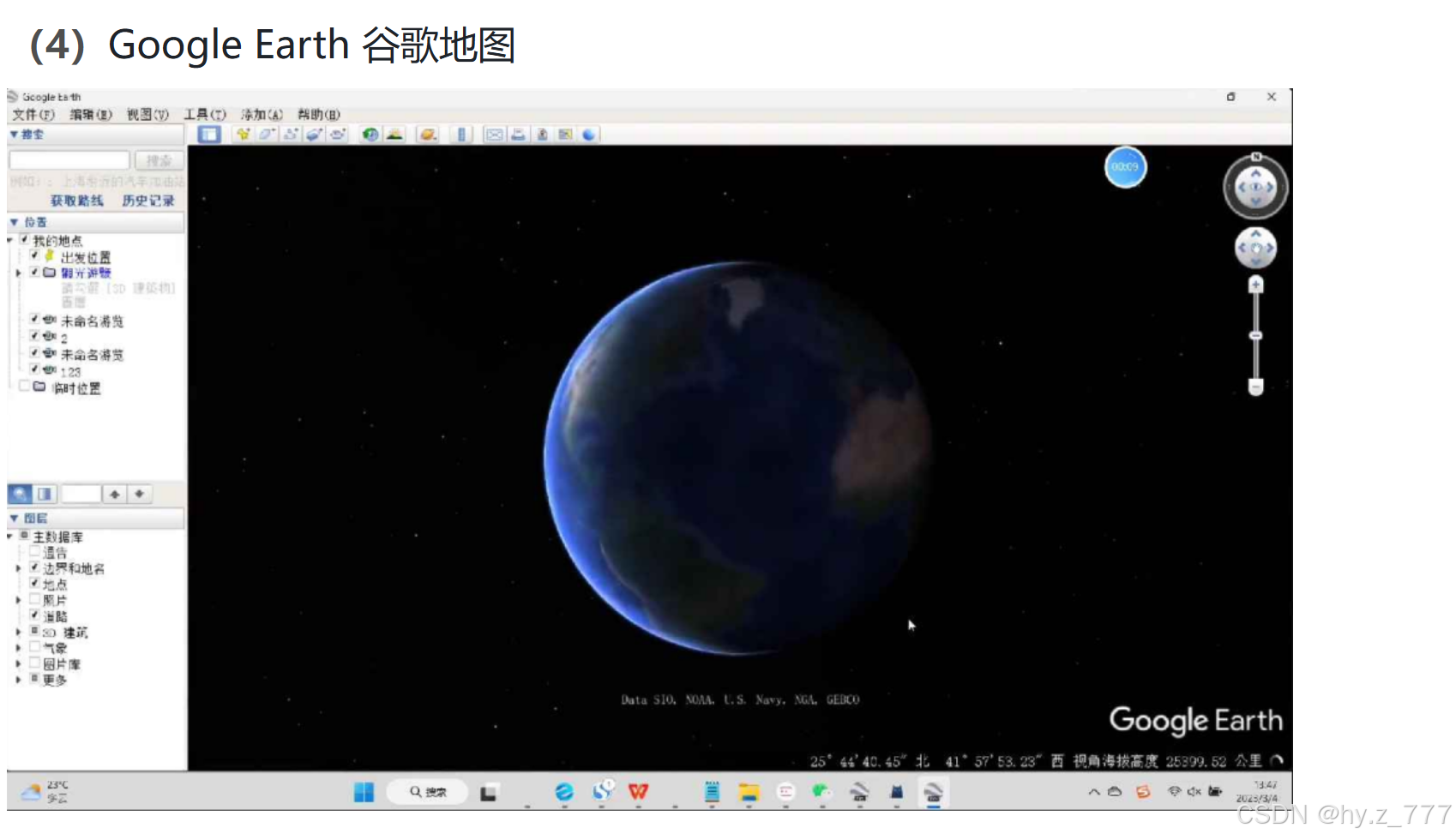Image resolution: width=1456 pixels, height=840 pixels.
Task: Enable the 照片 layer checkbox
Action: click(x=35, y=599)
